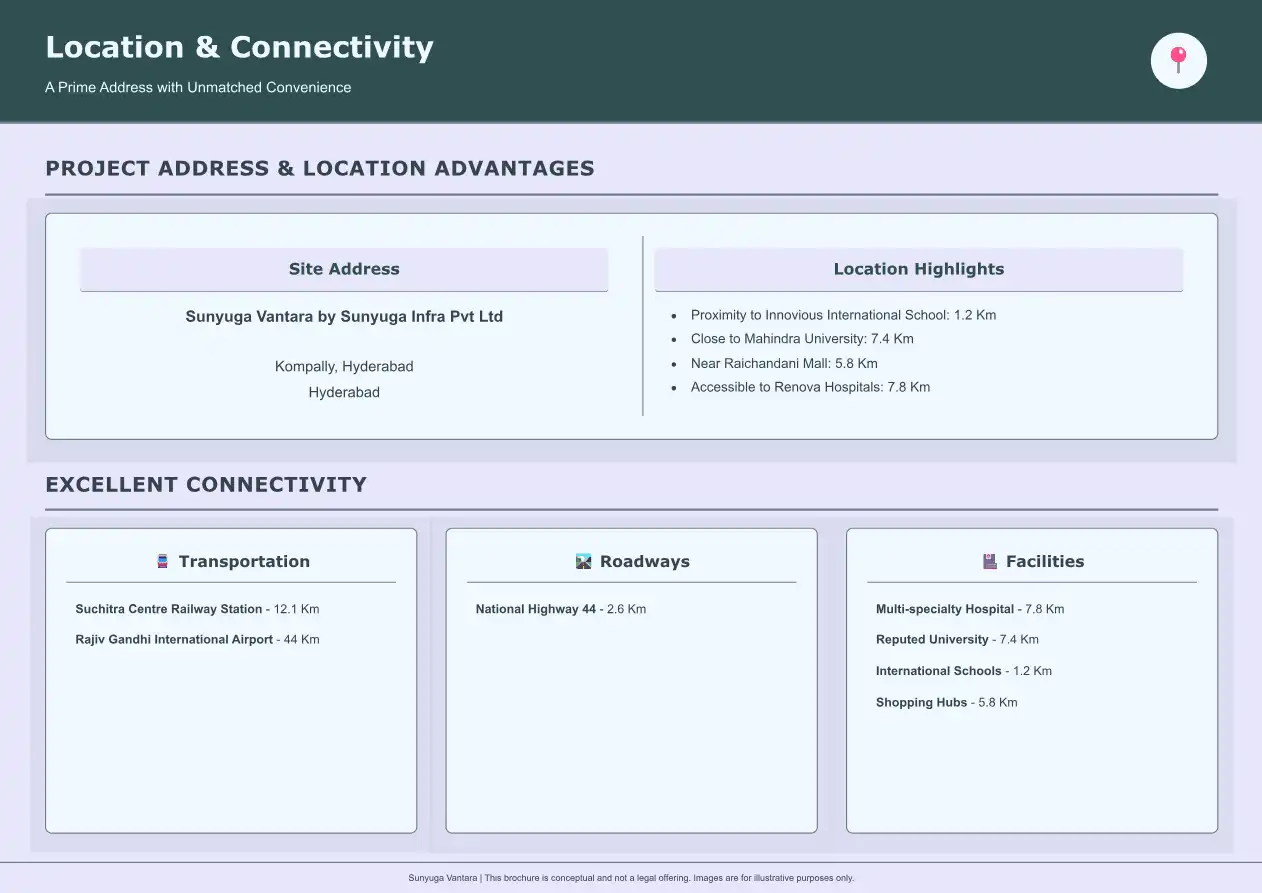
Task: Select the Site Address header
Action: coord(344,269)
